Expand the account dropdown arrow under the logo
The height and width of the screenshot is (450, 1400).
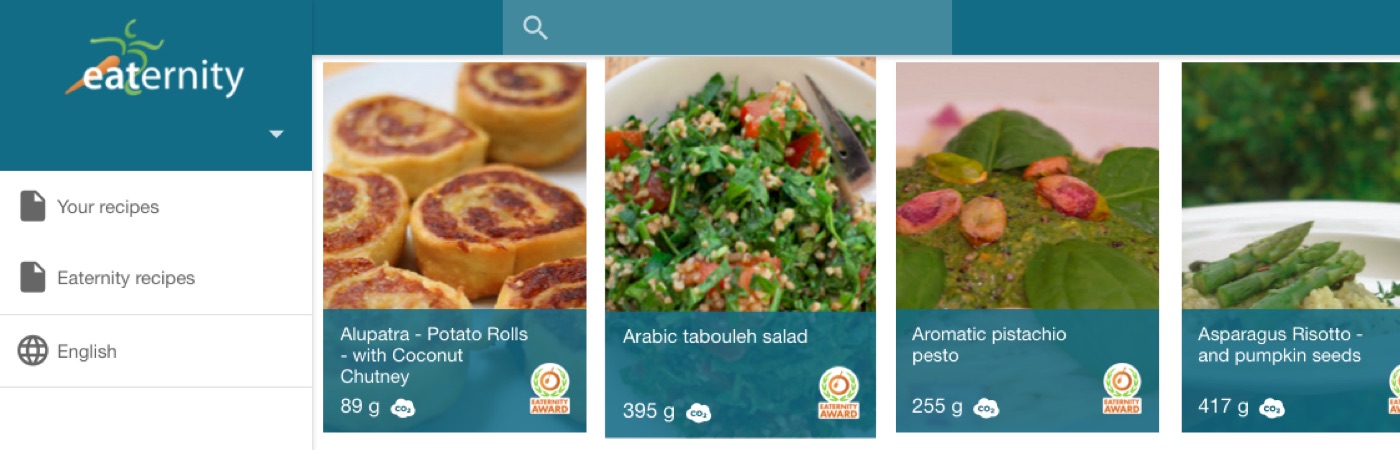pos(277,134)
